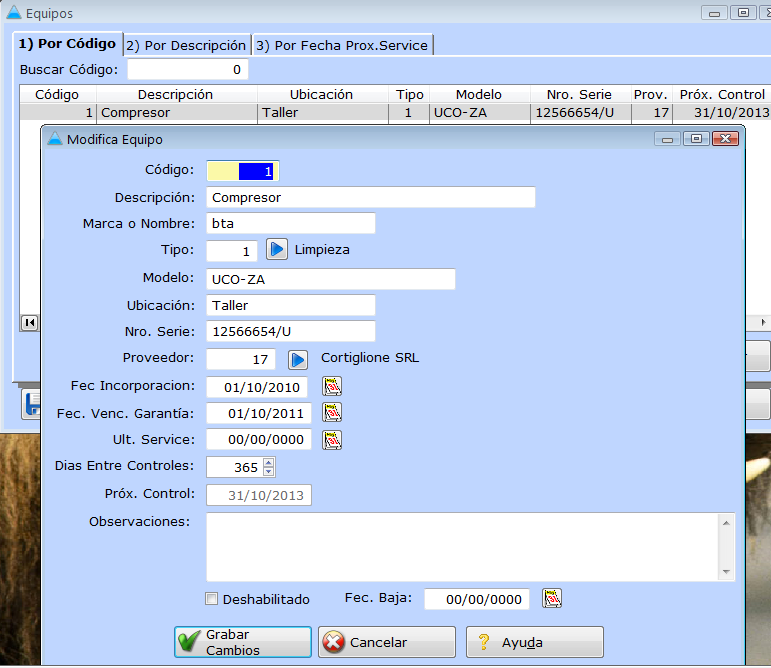Open calendar icon beside Ult. Service
Viewport: 771px width, 668px height.
pos(332,440)
